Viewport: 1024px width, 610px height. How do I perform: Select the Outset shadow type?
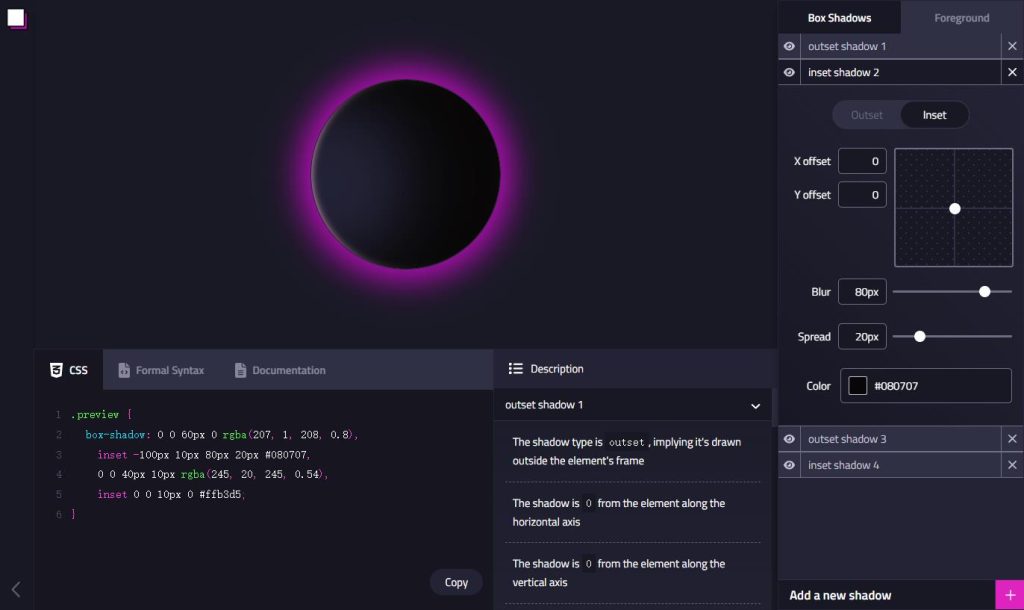(867, 115)
